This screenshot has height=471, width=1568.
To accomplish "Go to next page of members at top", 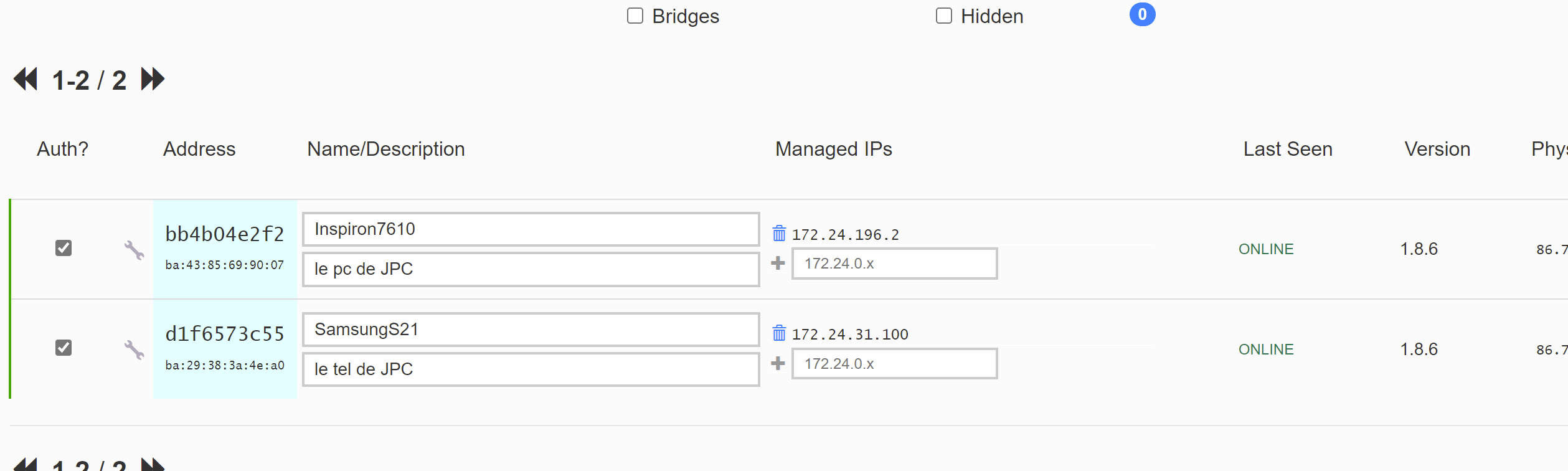I will [x=153, y=79].
